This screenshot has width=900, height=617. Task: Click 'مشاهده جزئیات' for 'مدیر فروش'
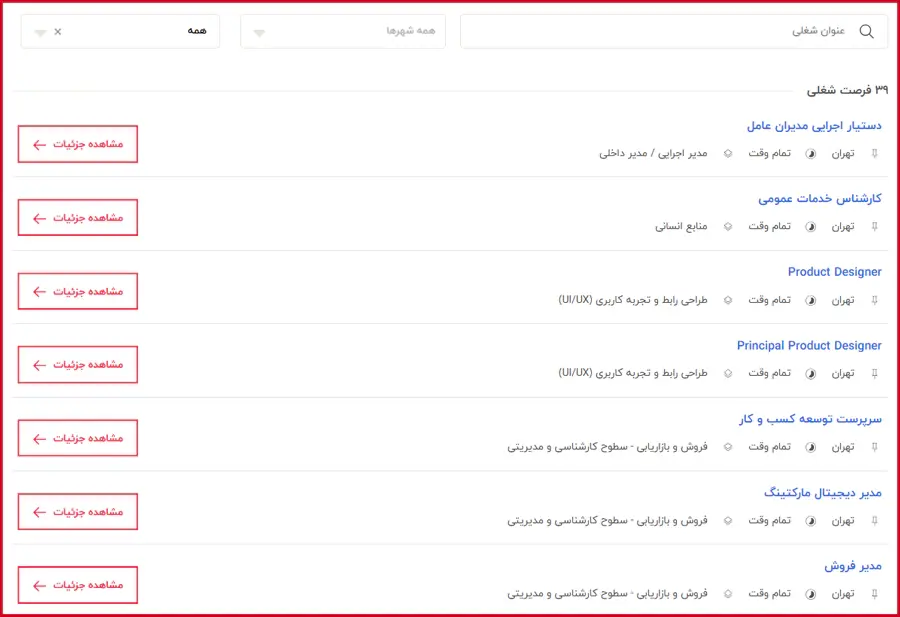click(x=78, y=585)
